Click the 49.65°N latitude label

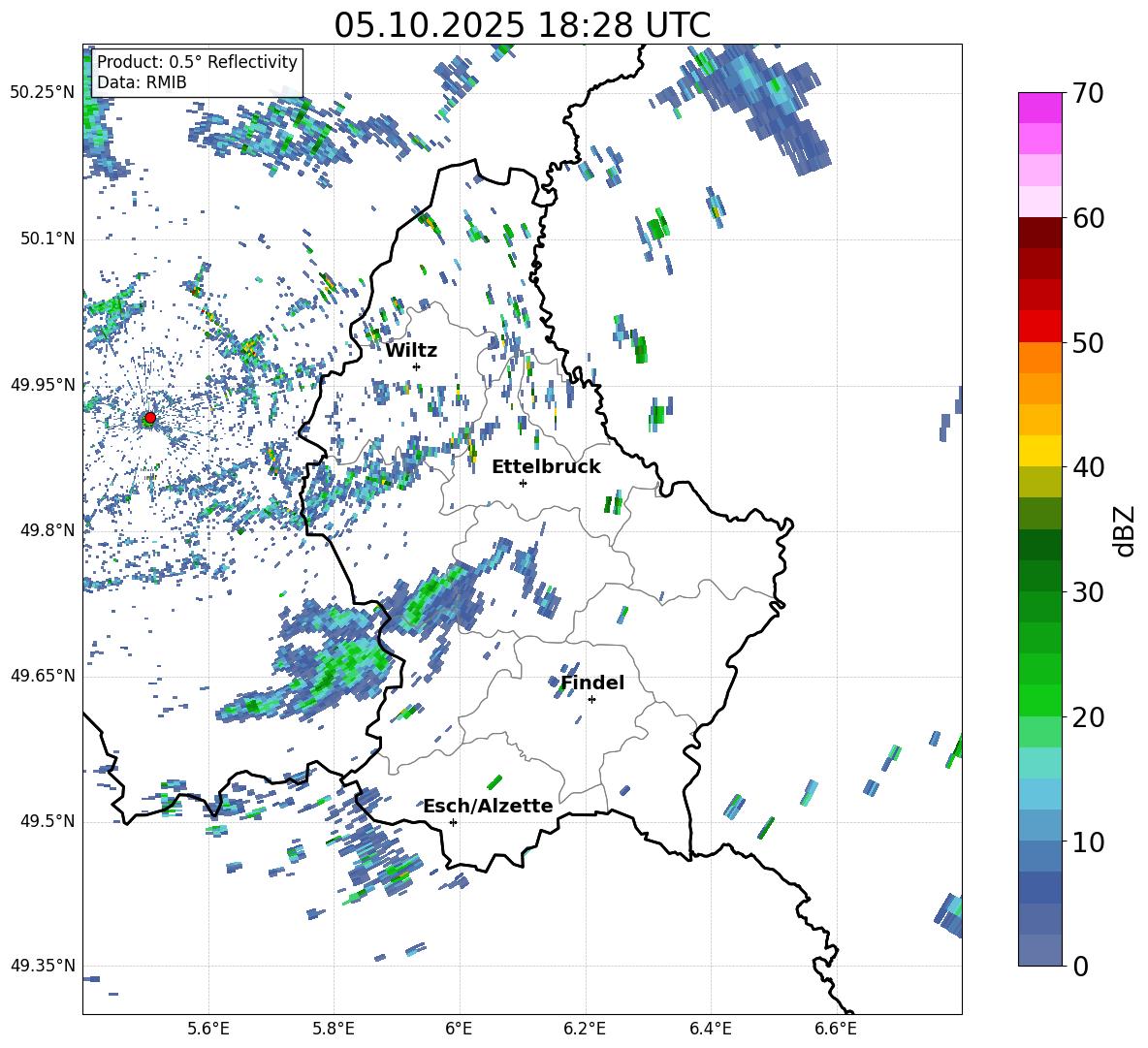tap(42, 676)
